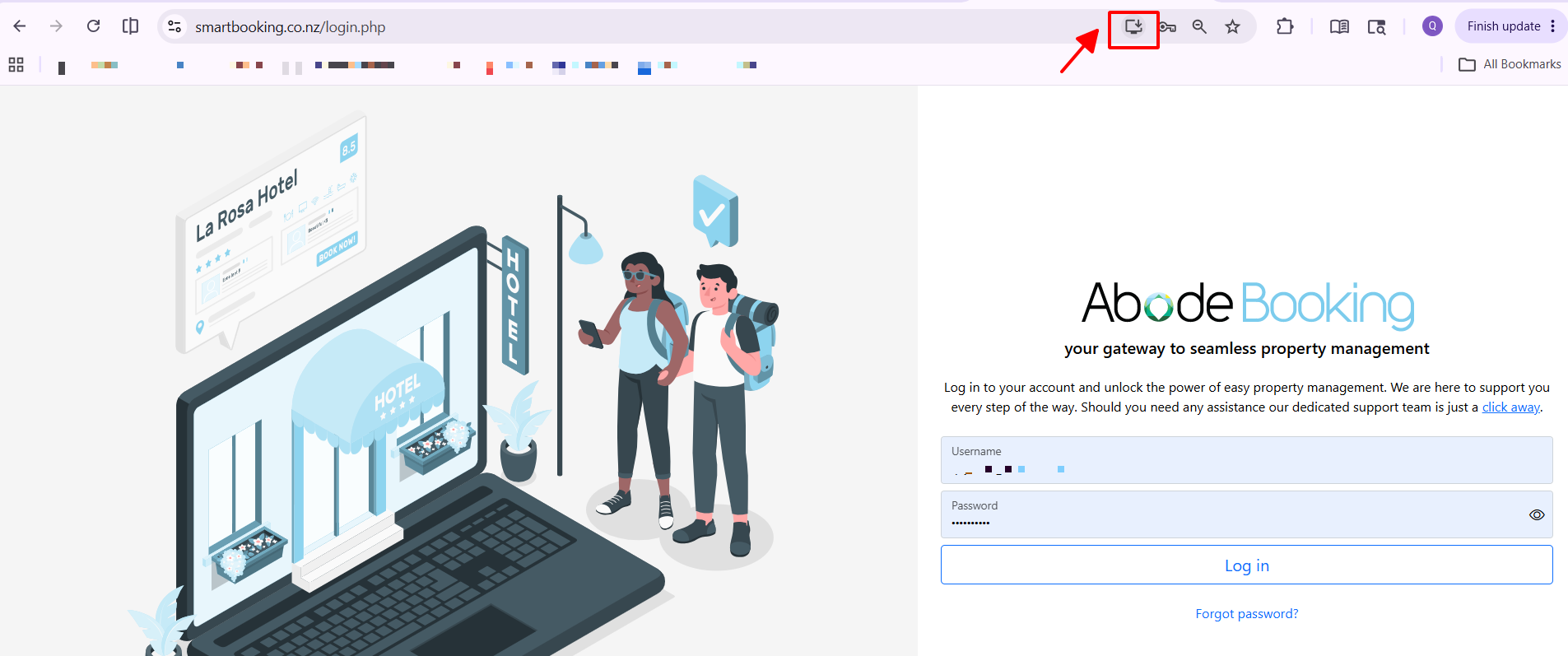
Task: Reload the current page
Action: click(94, 26)
